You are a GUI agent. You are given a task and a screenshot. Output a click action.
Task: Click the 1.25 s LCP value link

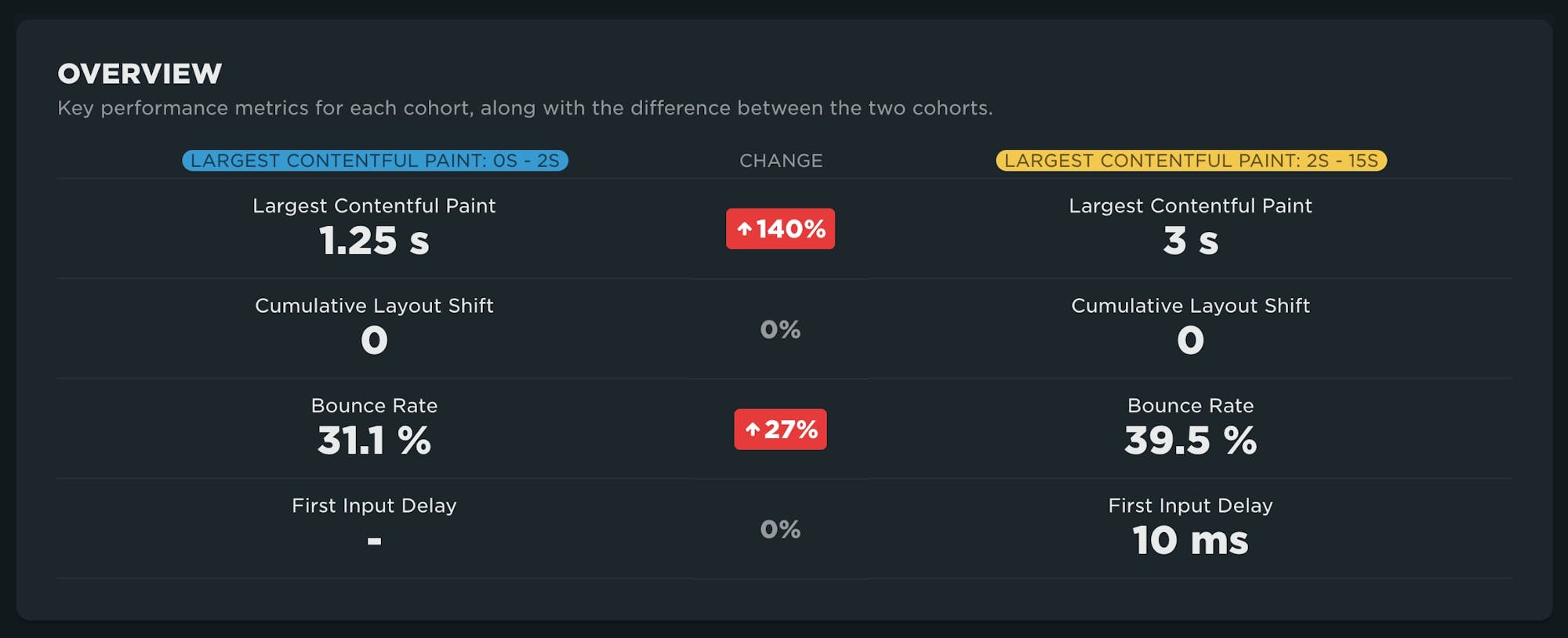(374, 240)
